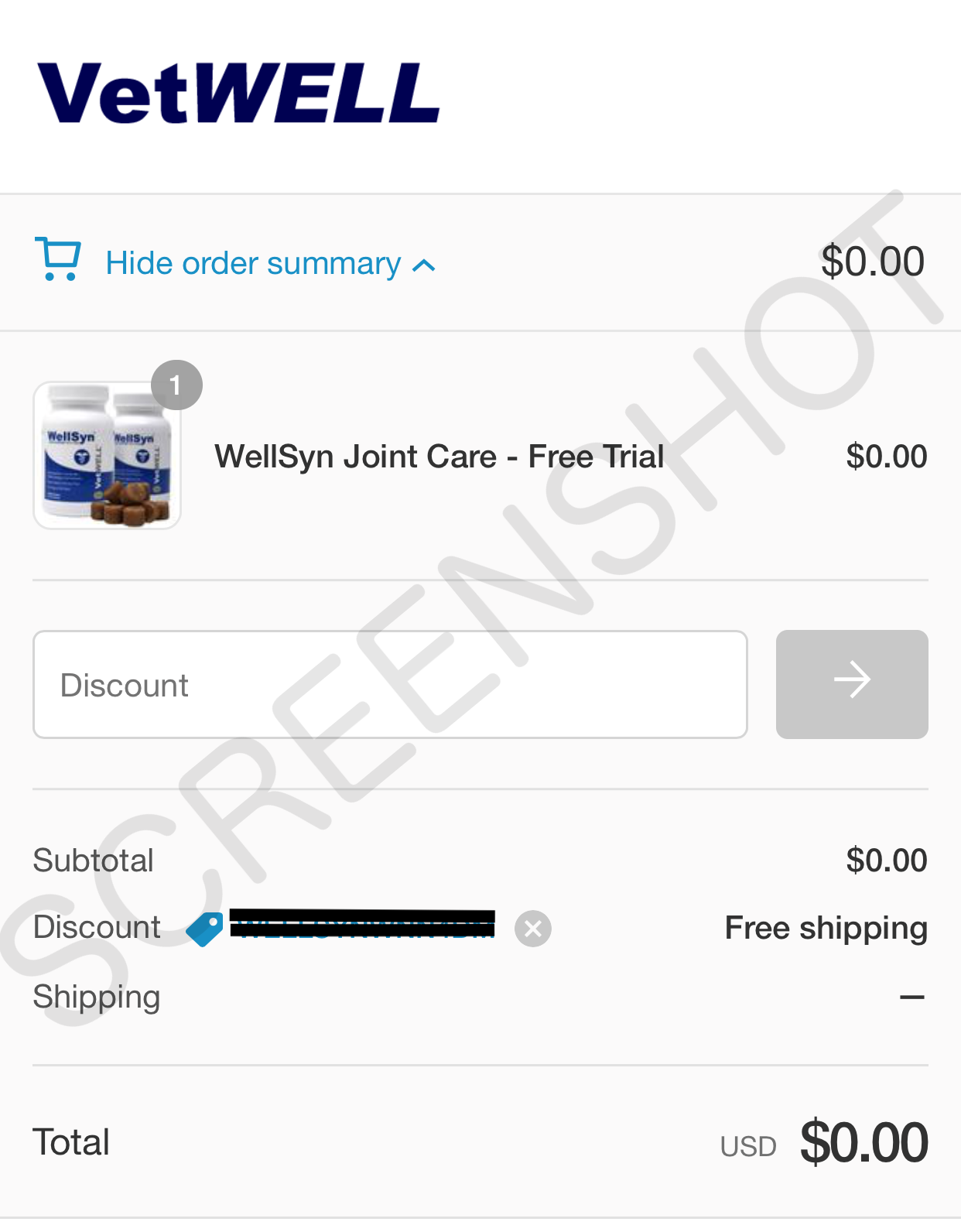Viewport: 961px width, 1232px height.
Task: Click the Free shipping discount label
Action: 826,928
